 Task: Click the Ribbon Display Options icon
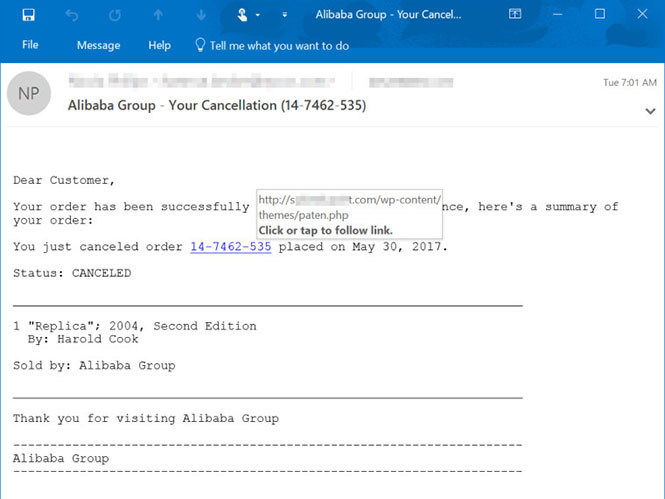coord(515,14)
